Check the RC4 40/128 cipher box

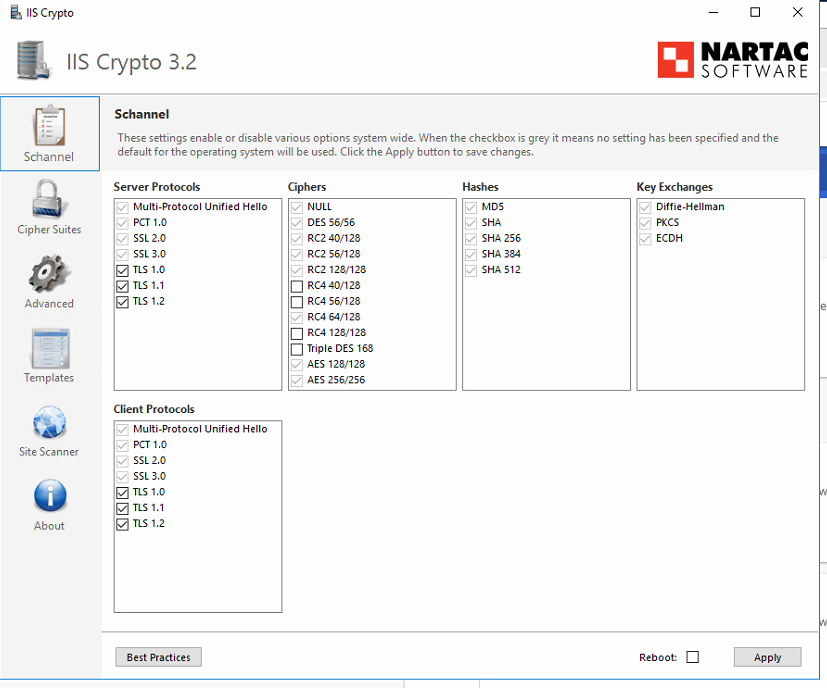(296, 285)
